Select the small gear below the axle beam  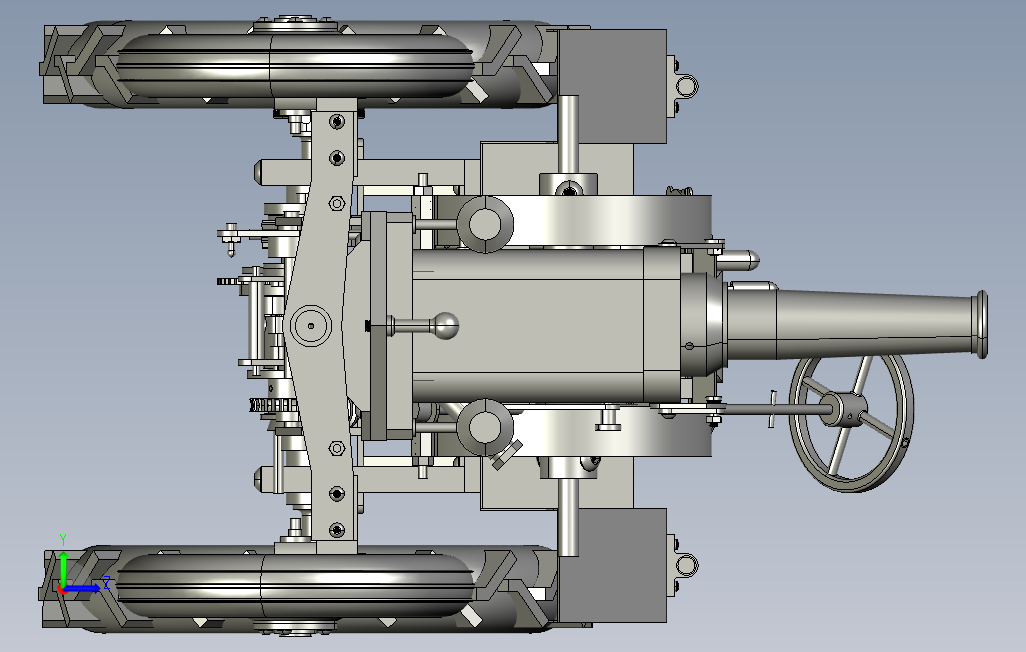274,406
